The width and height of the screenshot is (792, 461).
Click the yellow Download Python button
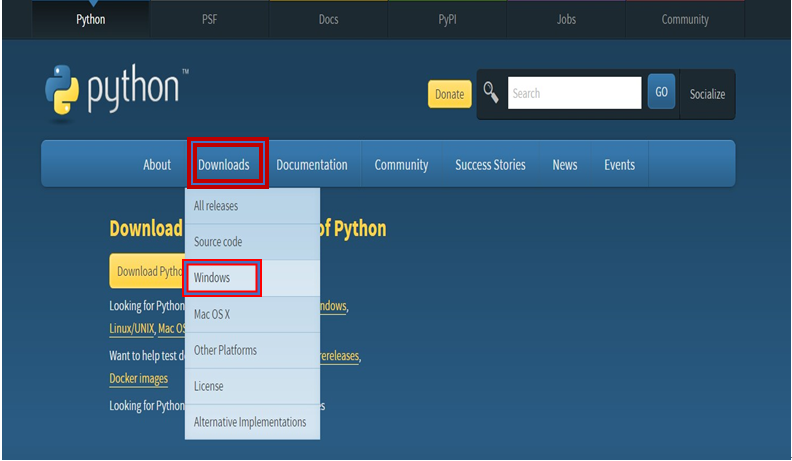[x=147, y=271]
